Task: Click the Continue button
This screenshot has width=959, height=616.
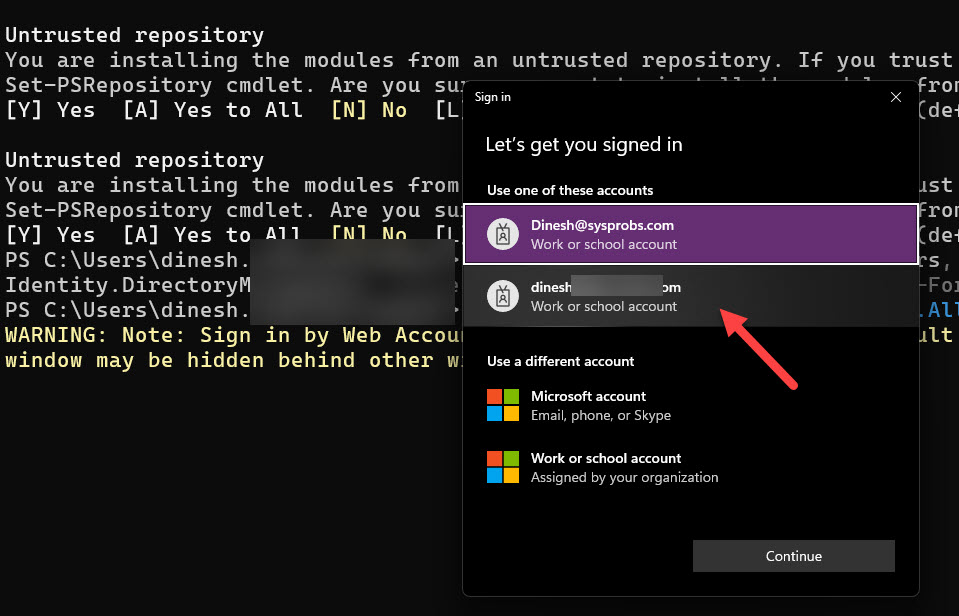Action: pos(793,556)
